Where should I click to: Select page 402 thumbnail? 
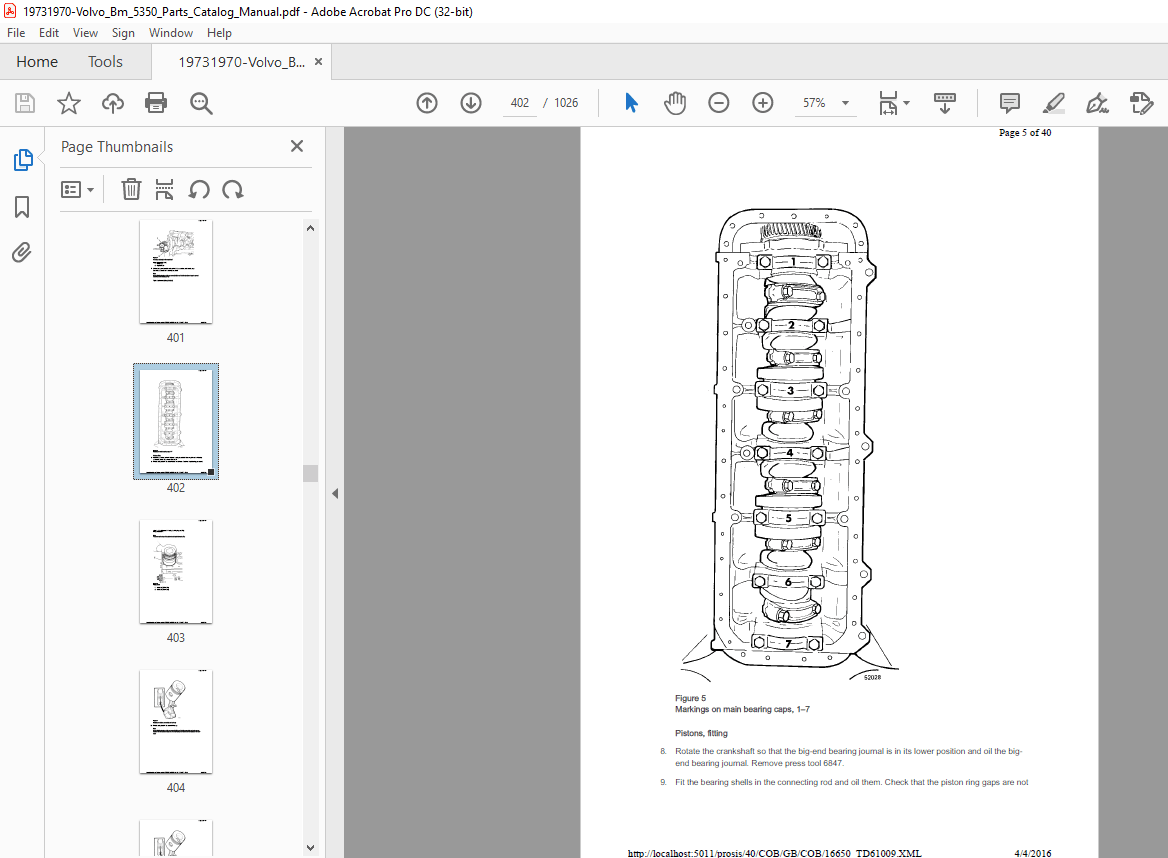[176, 422]
